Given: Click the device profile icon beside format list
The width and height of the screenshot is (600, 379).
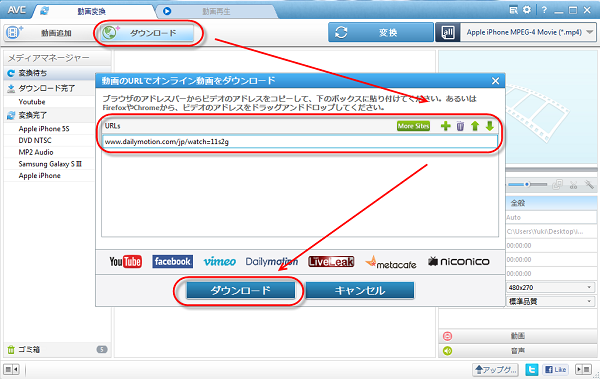Looking at the screenshot, I should tap(448, 33).
